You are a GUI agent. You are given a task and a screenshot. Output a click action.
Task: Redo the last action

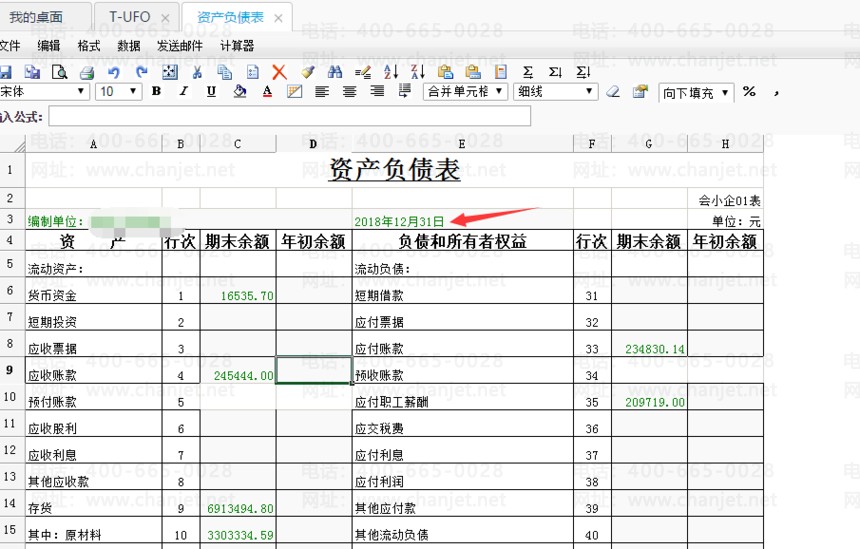point(142,72)
